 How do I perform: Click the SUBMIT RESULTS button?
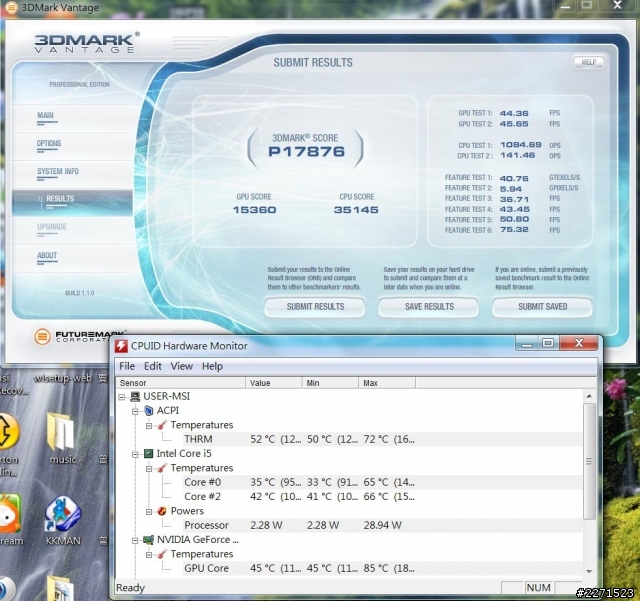coord(315,307)
